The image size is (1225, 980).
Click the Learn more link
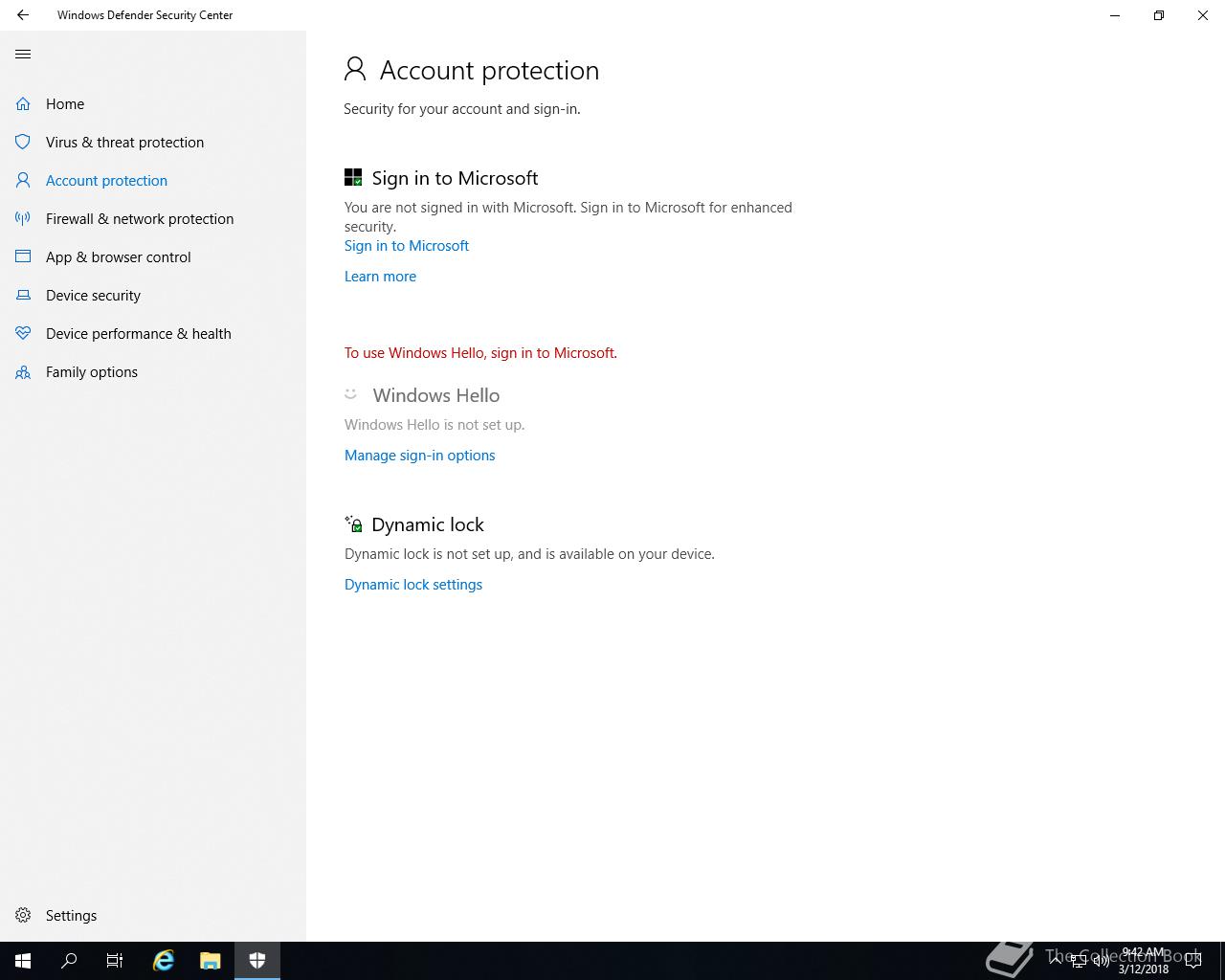tap(380, 277)
